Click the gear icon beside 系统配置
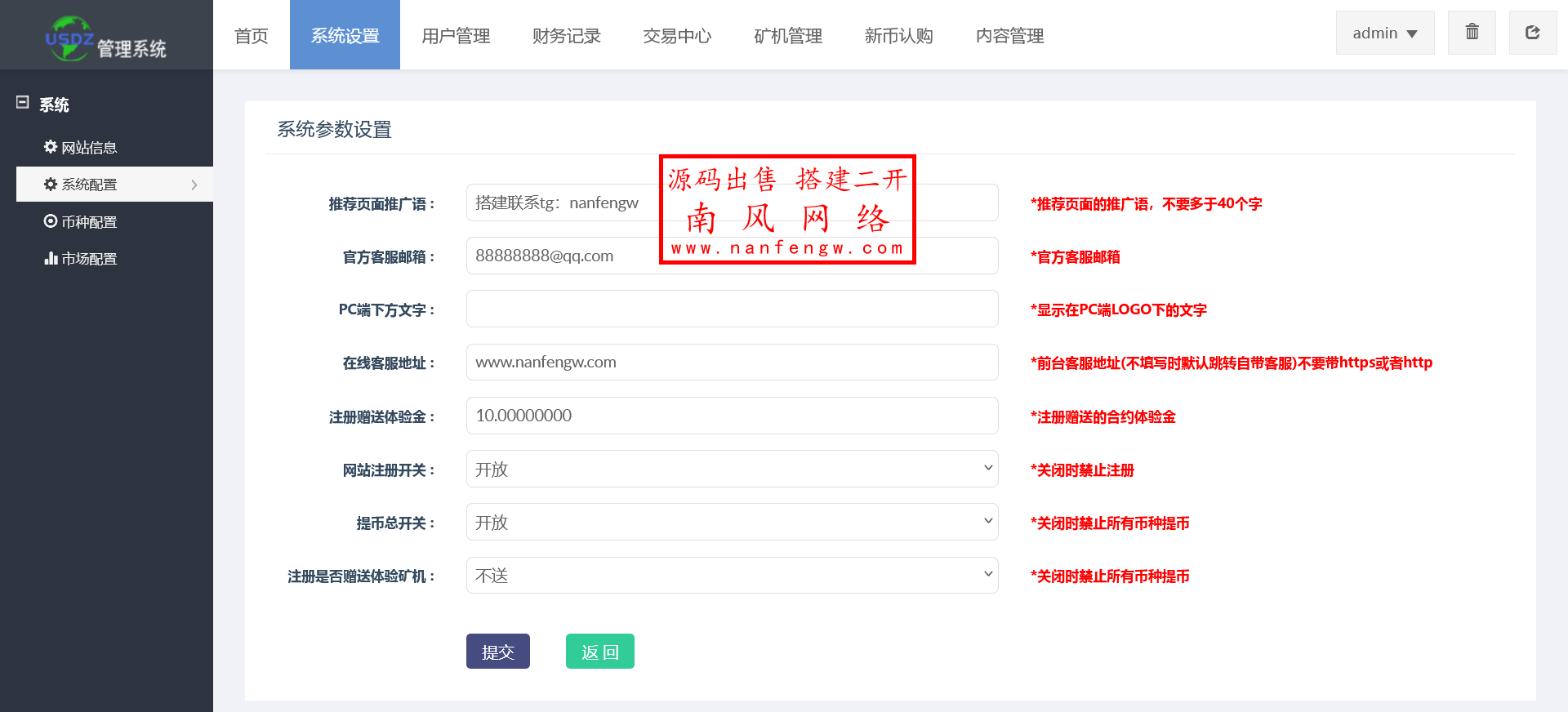1568x712 pixels. click(51, 185)
